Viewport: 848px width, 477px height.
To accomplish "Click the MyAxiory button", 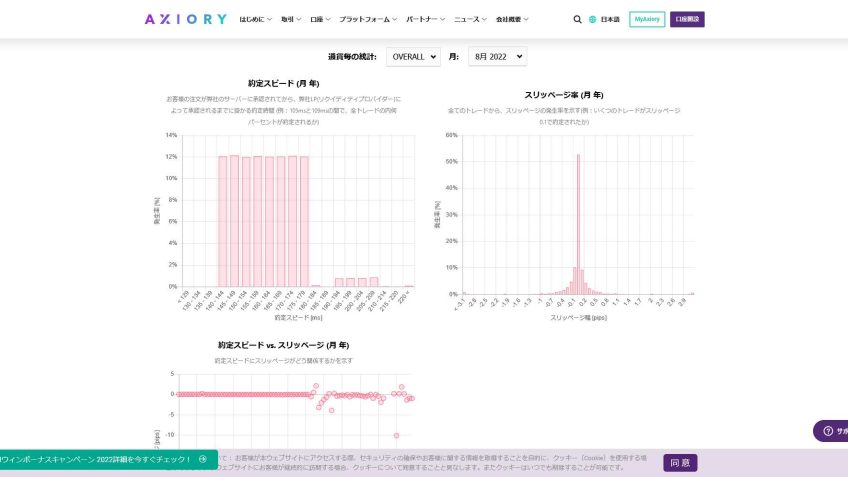I will coord(647,19).
